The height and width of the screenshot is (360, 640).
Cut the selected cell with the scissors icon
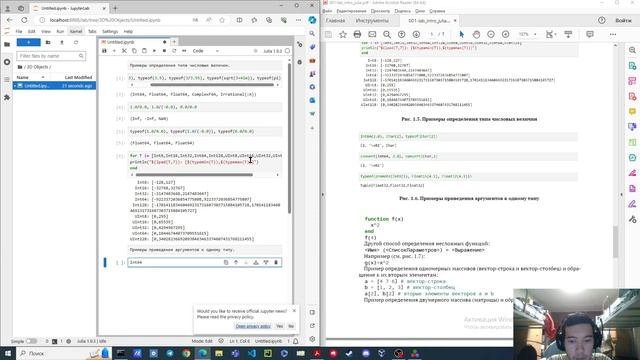click(x=124, y=51)
